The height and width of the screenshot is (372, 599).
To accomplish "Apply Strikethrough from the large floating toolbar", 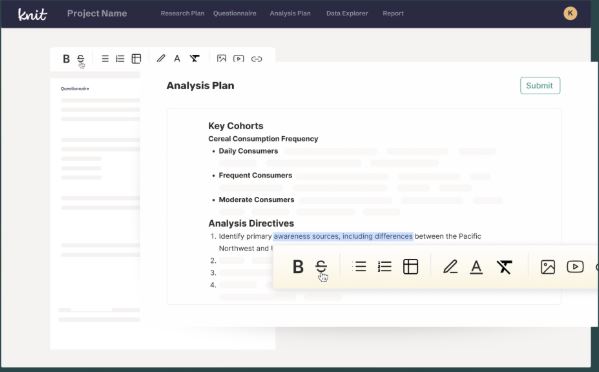I will 321,267.
